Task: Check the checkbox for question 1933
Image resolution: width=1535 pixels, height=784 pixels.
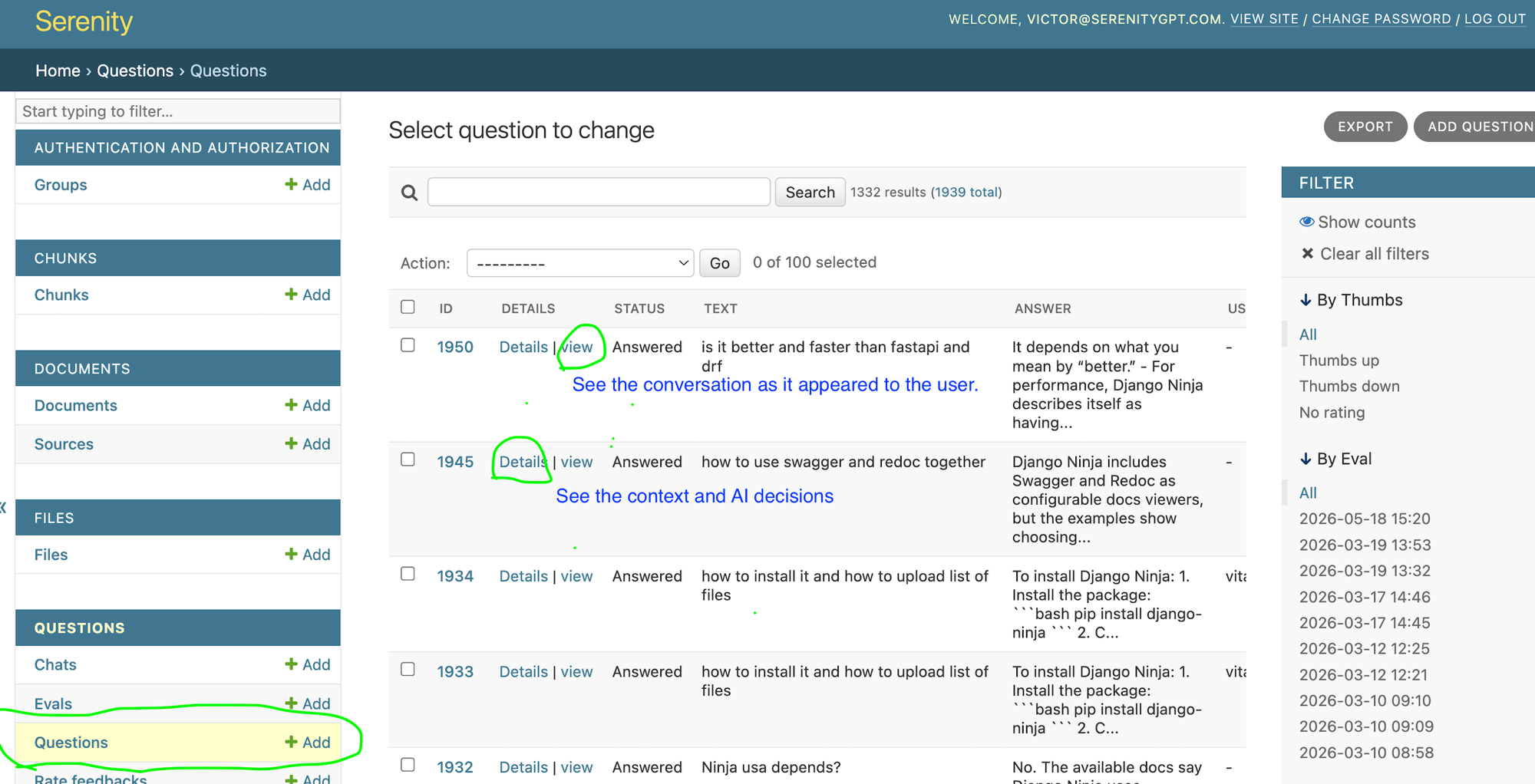Action: pyautogui.click(x=408, y=670)
